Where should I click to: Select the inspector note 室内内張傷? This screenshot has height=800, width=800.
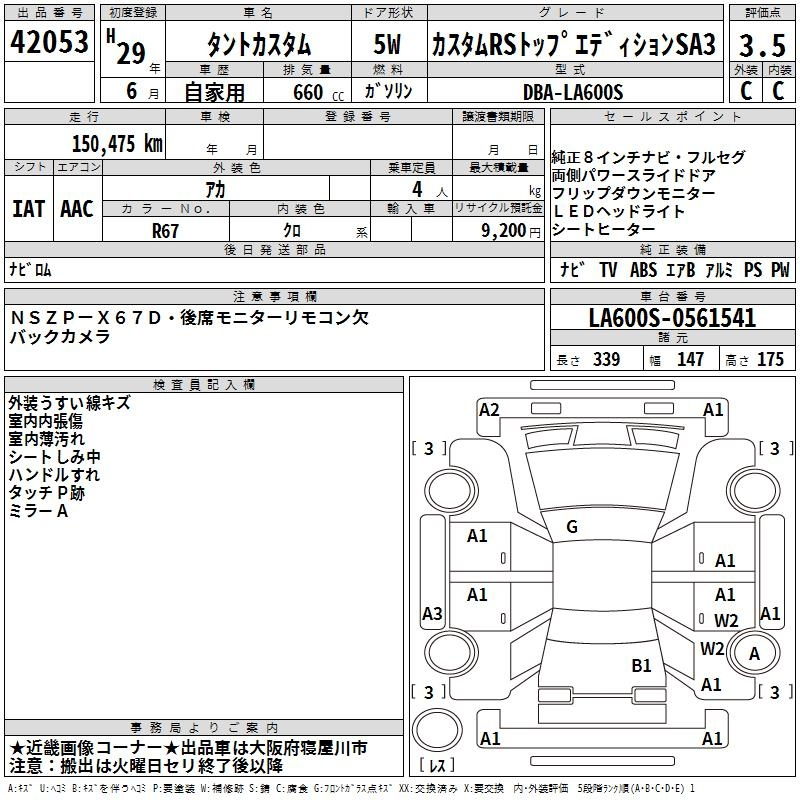[x=45, y=421]
